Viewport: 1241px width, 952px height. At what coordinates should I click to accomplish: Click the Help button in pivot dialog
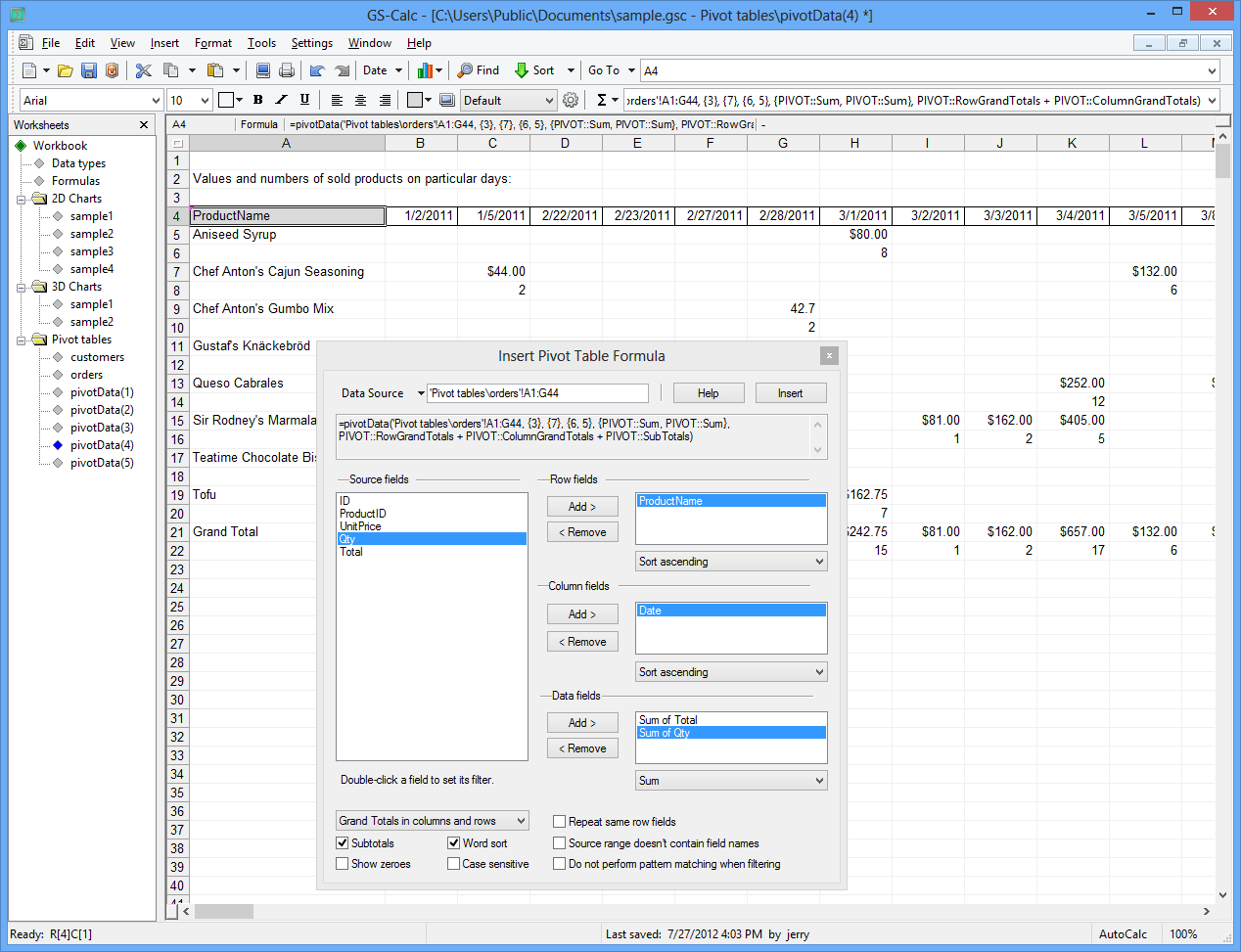click(708, 393)
